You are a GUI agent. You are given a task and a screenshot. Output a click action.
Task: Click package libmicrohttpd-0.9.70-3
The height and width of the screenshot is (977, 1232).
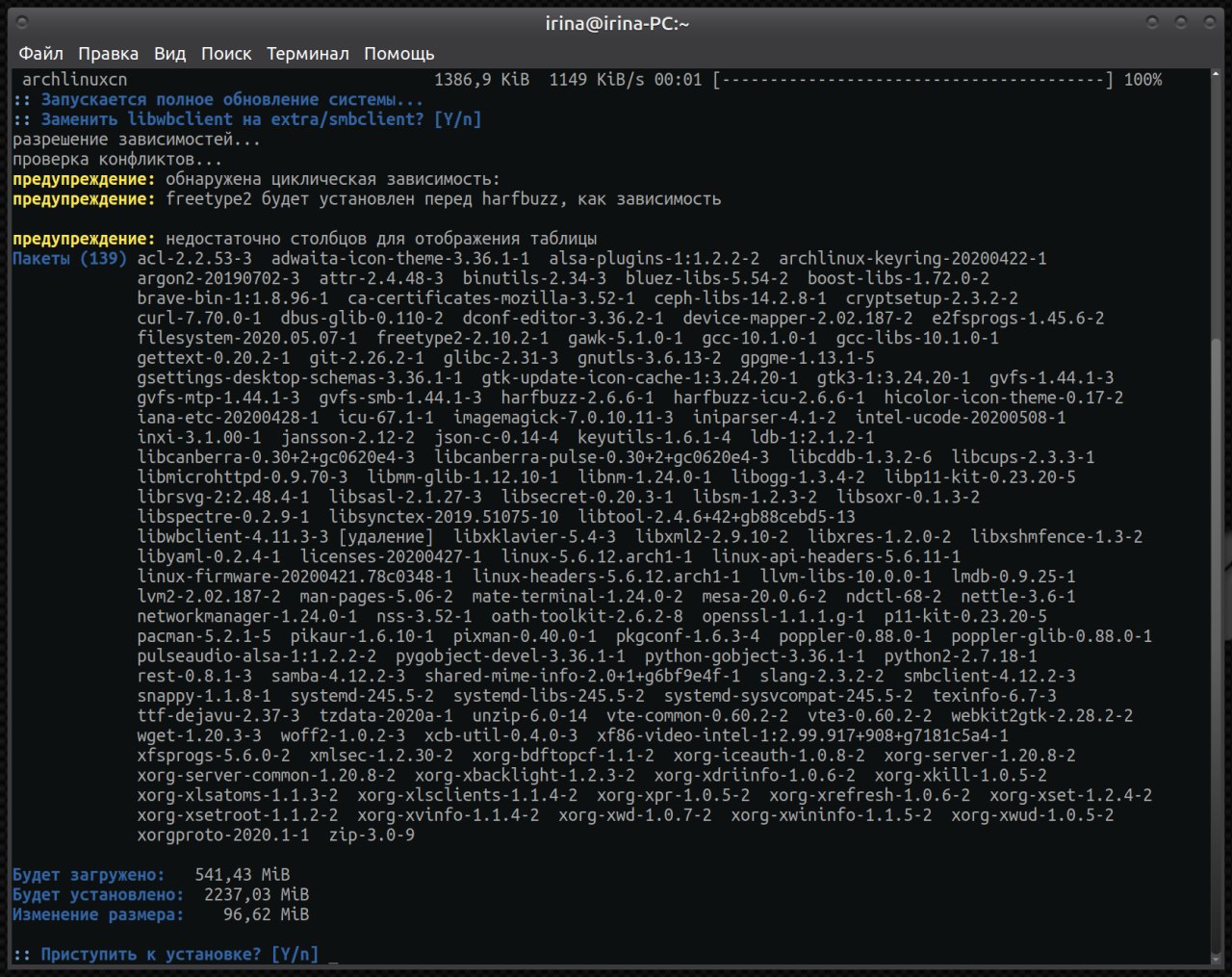coord(243,477)
